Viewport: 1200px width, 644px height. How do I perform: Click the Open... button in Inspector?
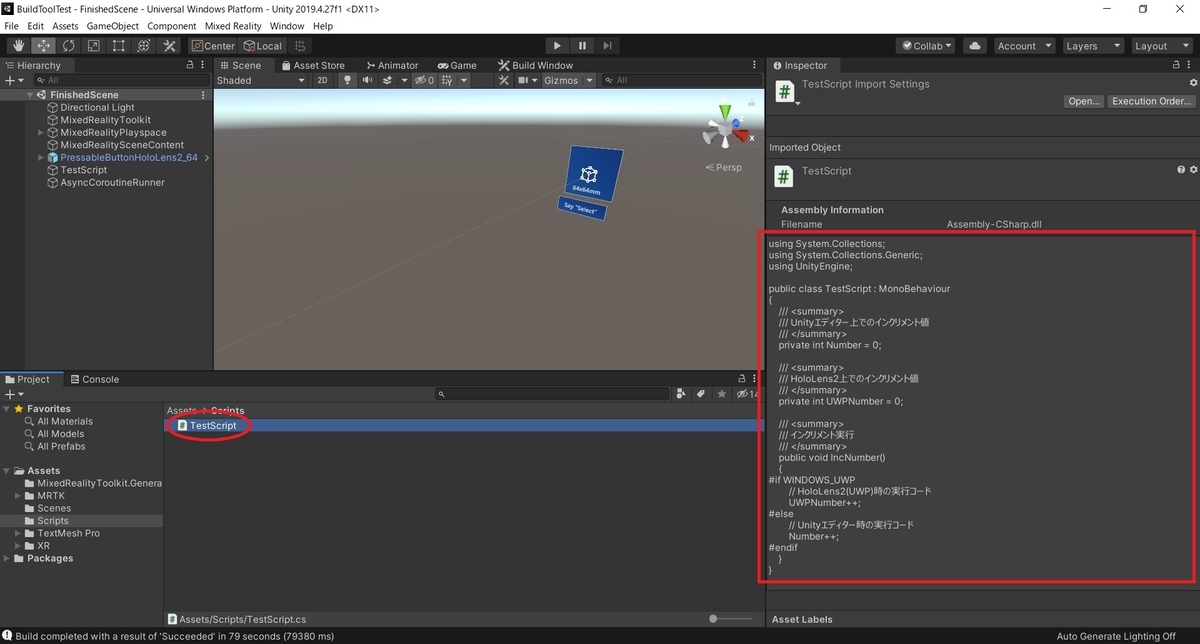pyautogui.click(x=1084, y=101)
